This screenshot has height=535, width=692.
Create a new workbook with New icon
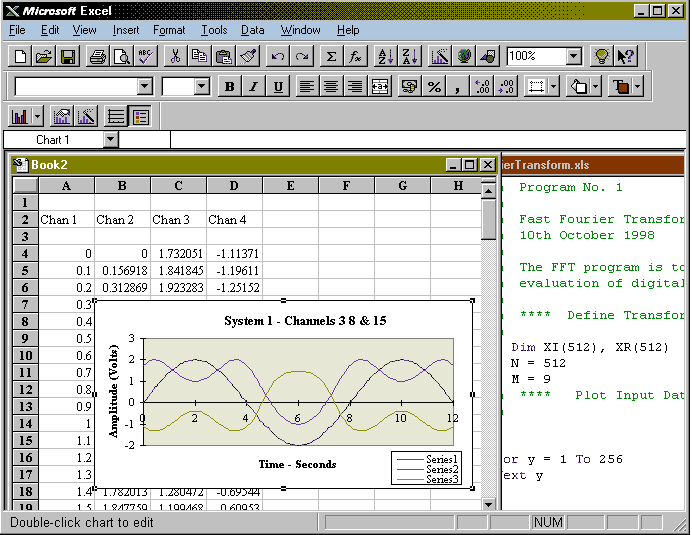point(20,57)
